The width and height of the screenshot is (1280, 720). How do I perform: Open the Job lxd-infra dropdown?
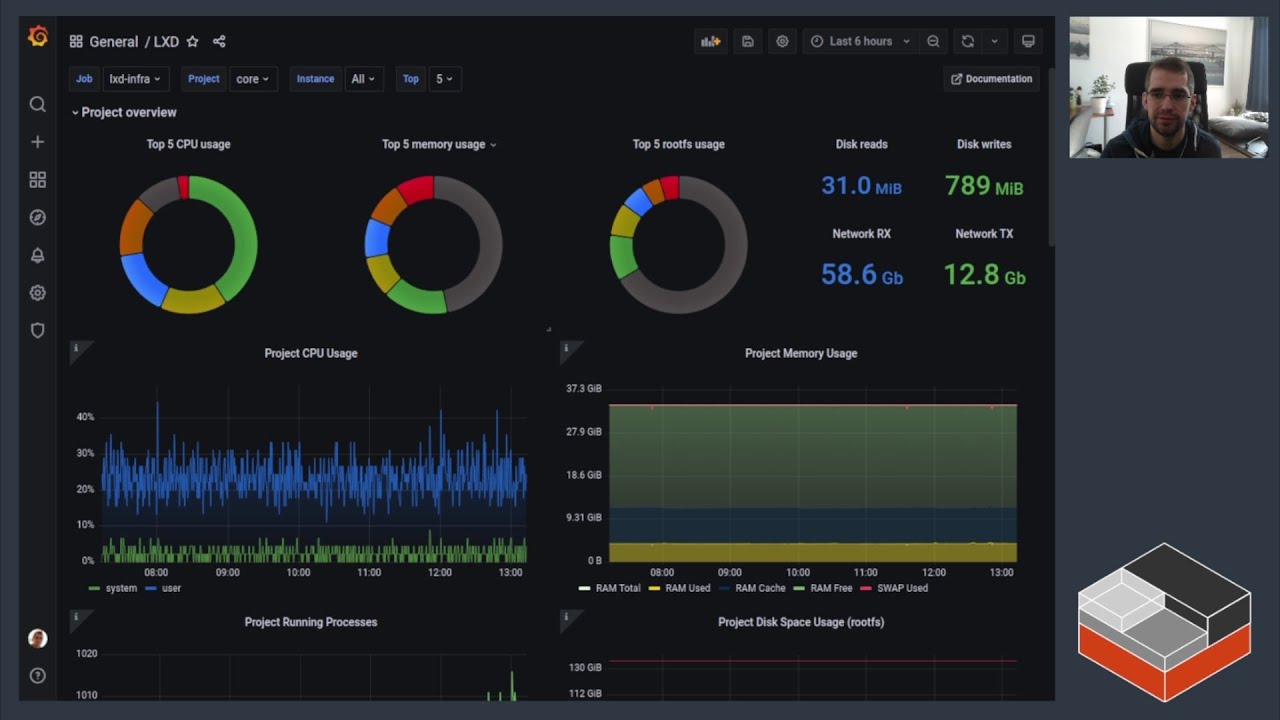click(136, 79)
